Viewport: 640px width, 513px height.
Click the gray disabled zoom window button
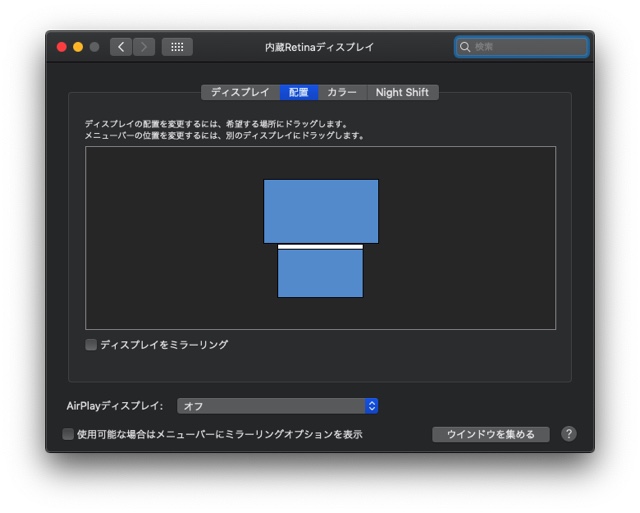pyautogui.click(x=94, y=47)
